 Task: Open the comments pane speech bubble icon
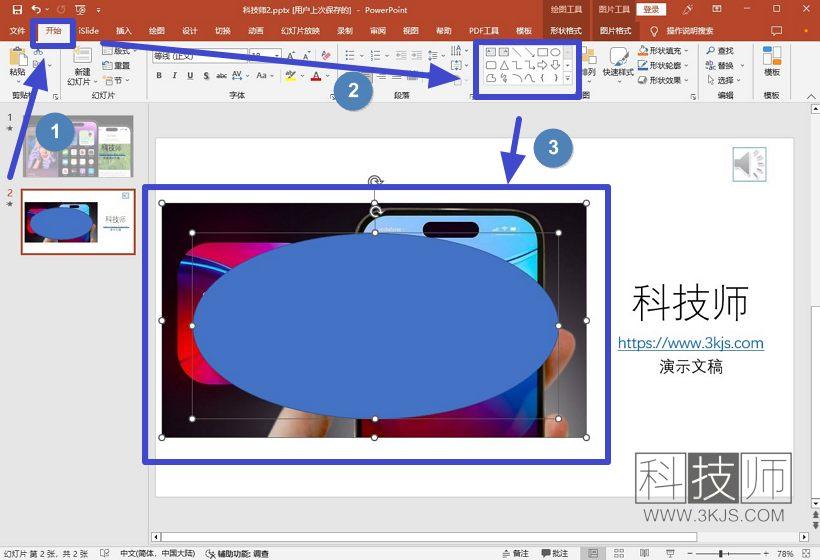pos(777,31)
